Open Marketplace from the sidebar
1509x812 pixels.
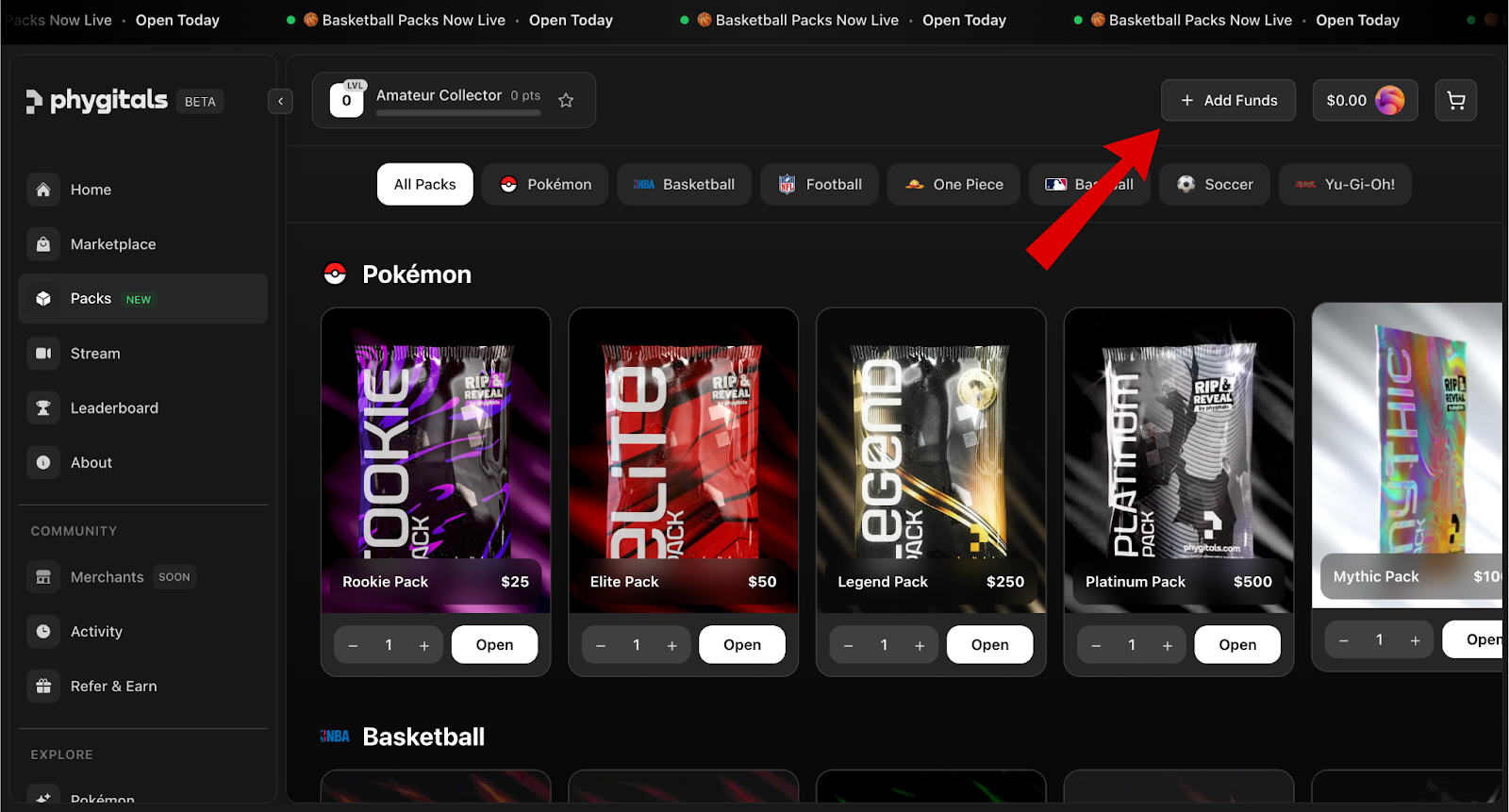point(113,244)
